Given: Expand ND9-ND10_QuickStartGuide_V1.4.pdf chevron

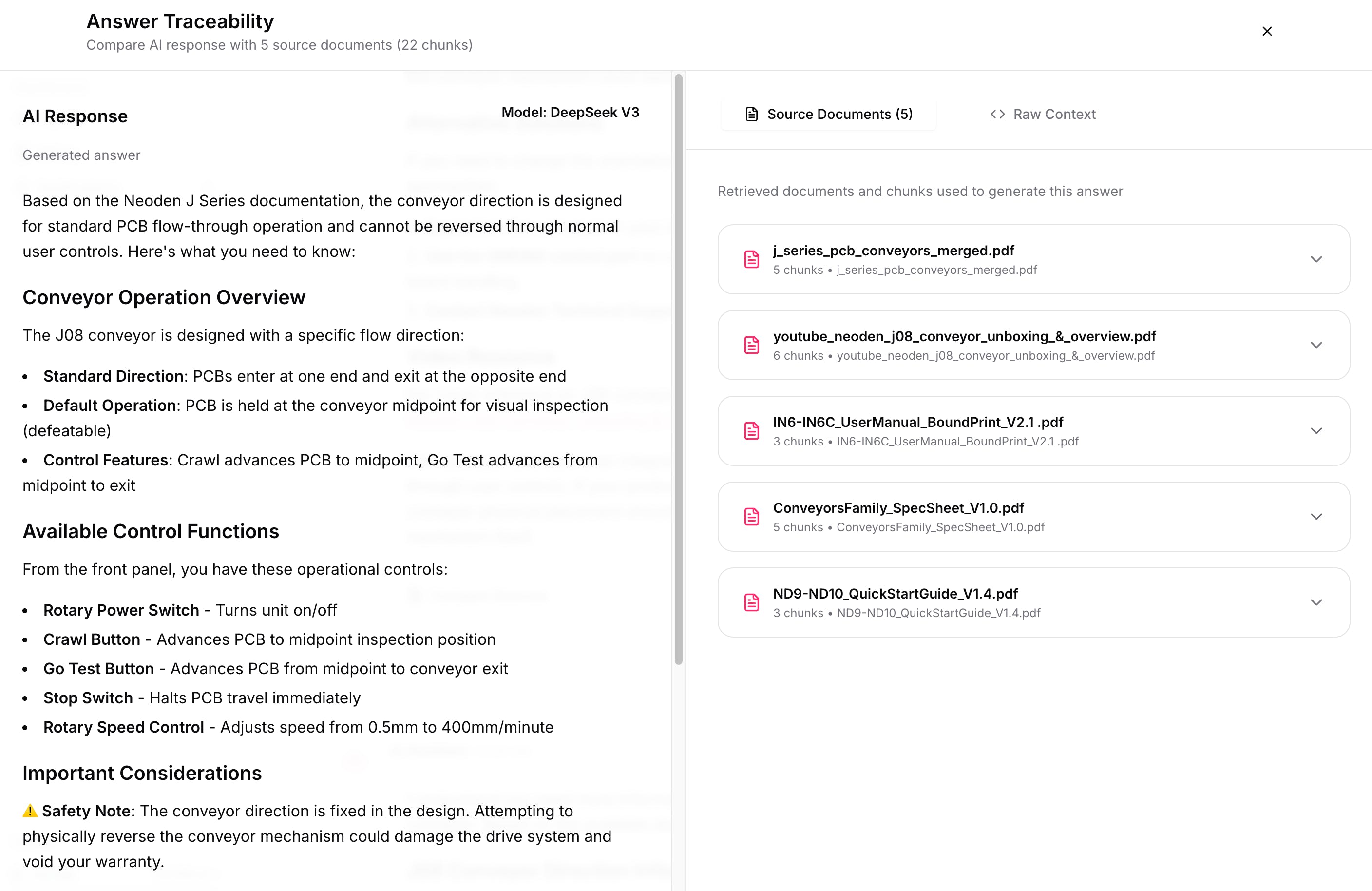Looking at the screenshot, I should pos(1316,602).
